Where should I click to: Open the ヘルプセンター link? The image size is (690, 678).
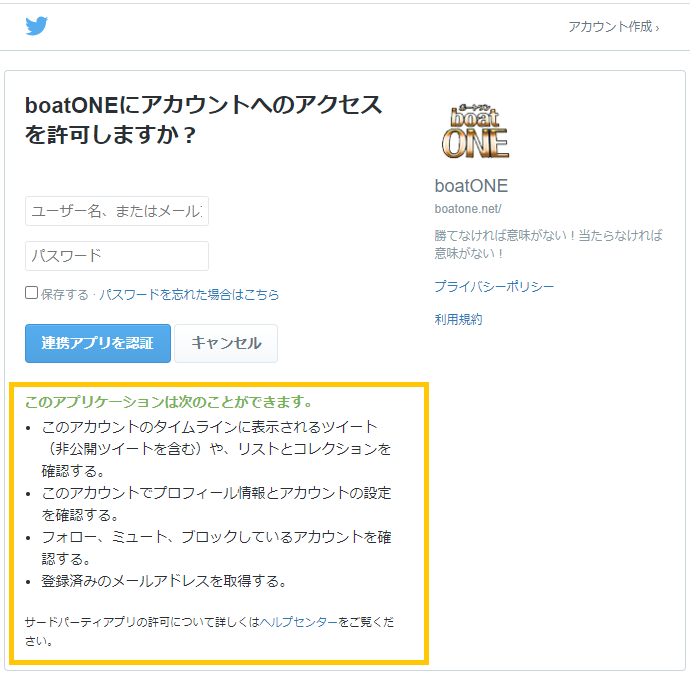[x=299, y=622]
